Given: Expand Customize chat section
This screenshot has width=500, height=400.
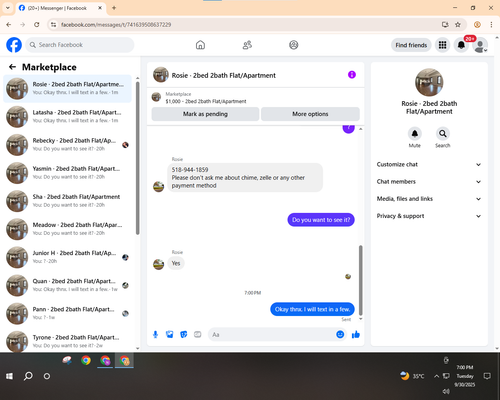Looking at the screenshot, I should click(x=429, y=164).
